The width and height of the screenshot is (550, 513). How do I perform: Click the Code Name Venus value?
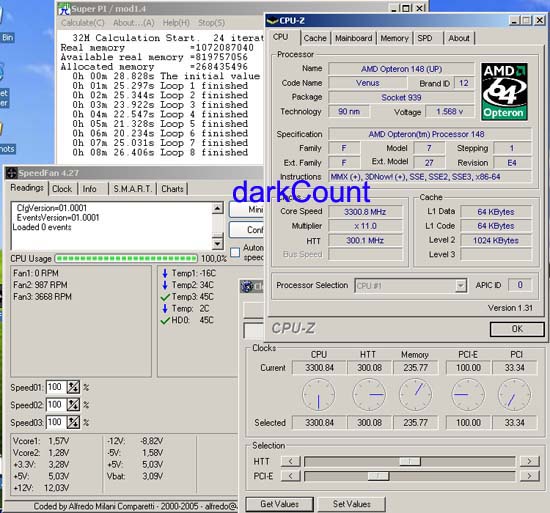(x=368, y=83)
